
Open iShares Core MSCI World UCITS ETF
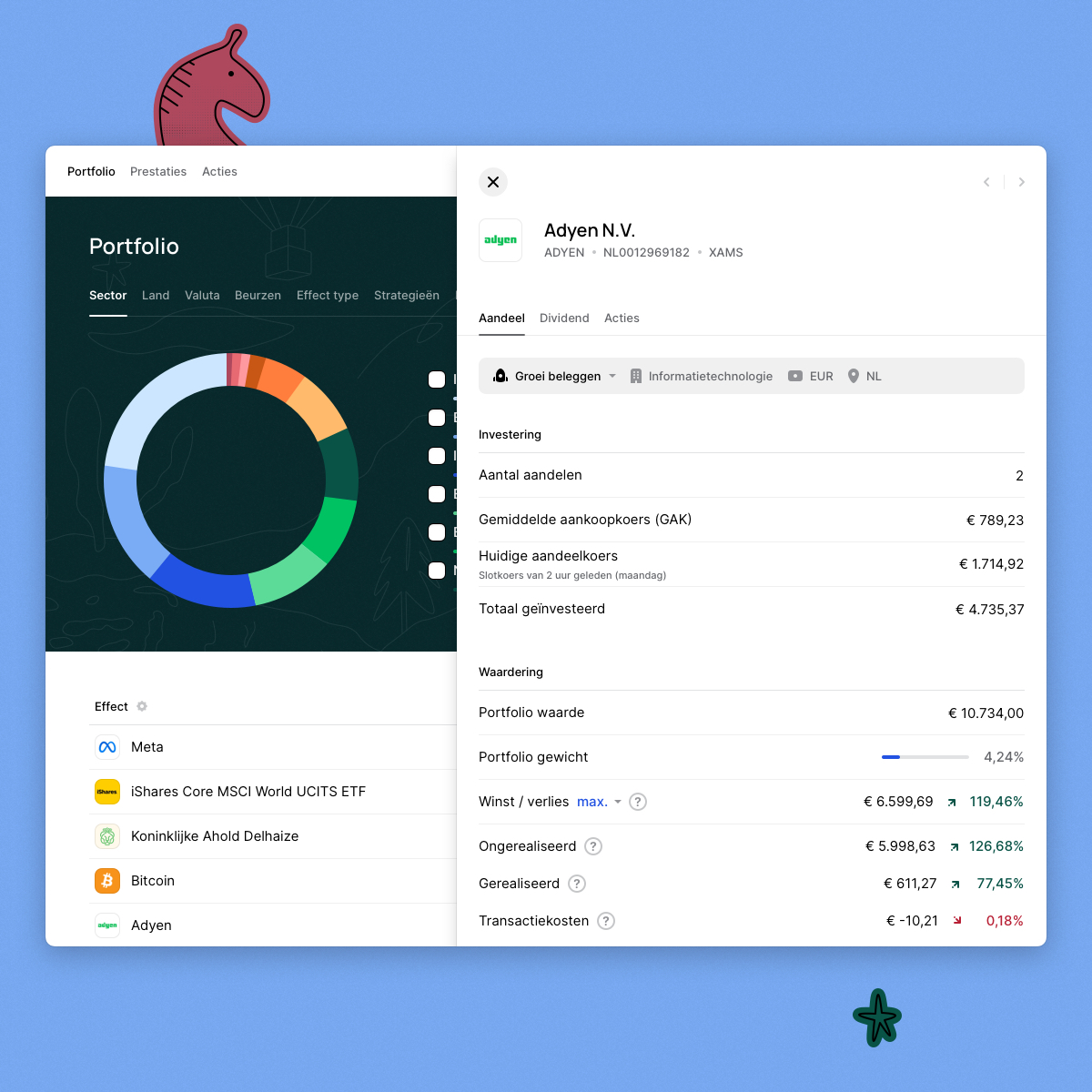pos(273,792)
